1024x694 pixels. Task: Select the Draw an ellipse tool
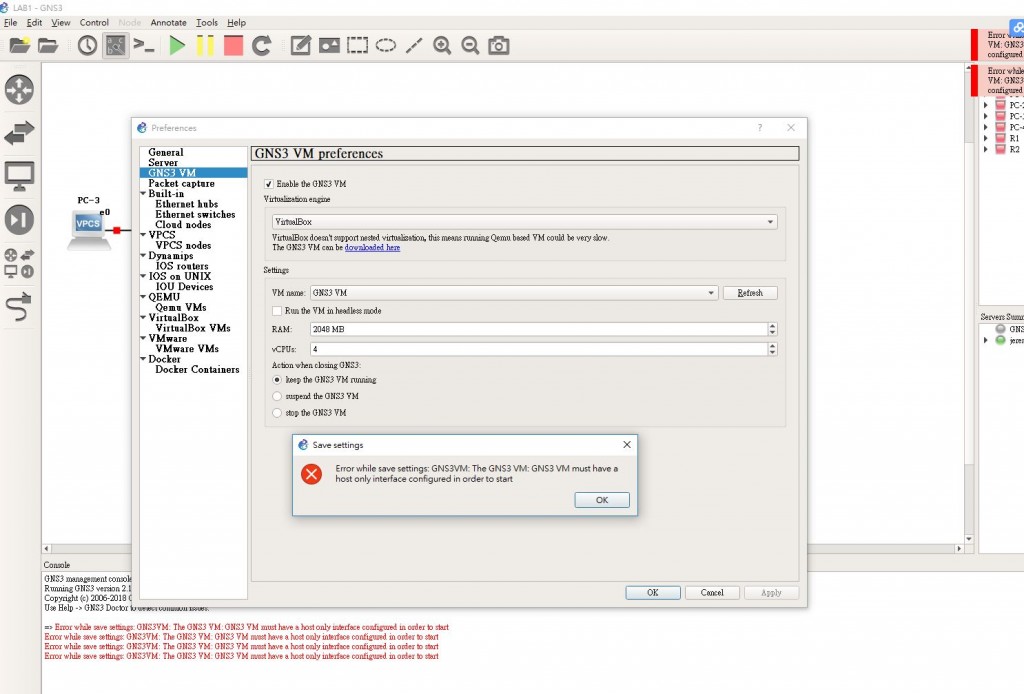386,46
